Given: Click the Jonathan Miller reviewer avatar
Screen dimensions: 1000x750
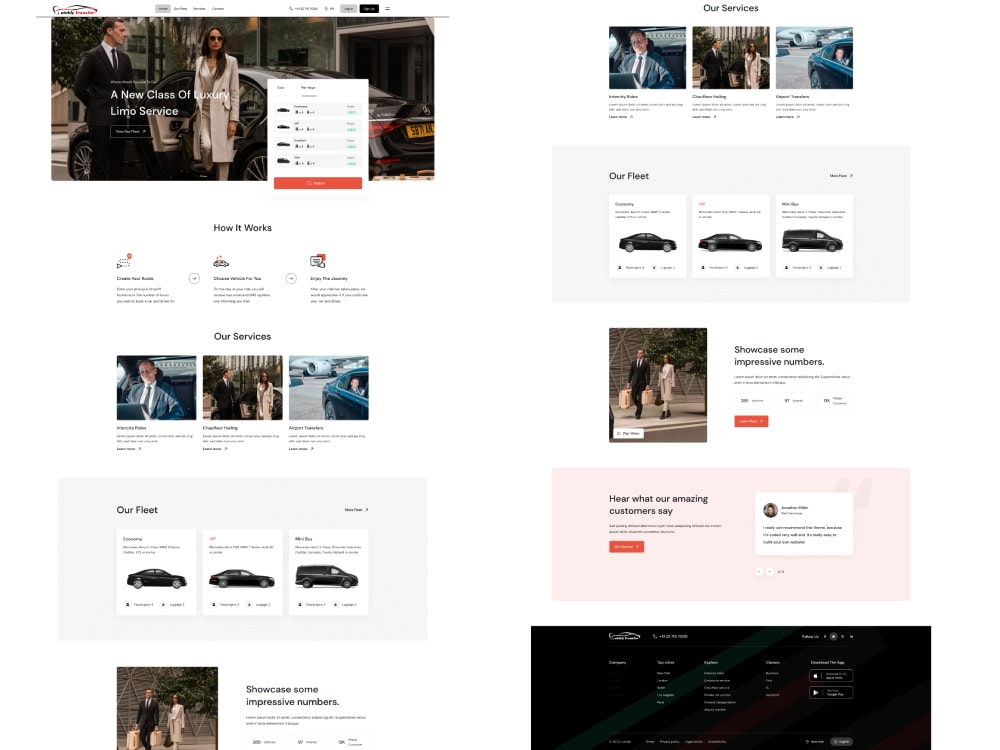Looking at the screenshot, I should click(x=770, y=510).
